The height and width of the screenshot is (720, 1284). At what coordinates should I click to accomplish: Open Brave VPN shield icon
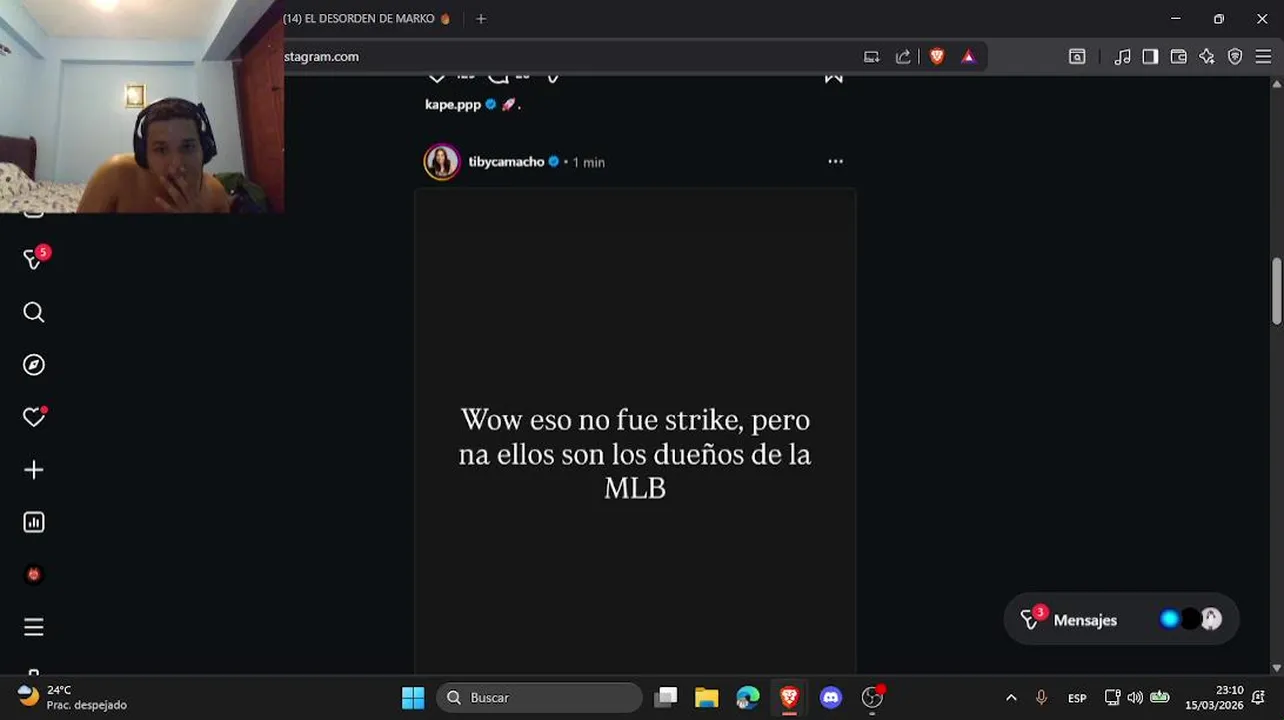point(1235,57)
